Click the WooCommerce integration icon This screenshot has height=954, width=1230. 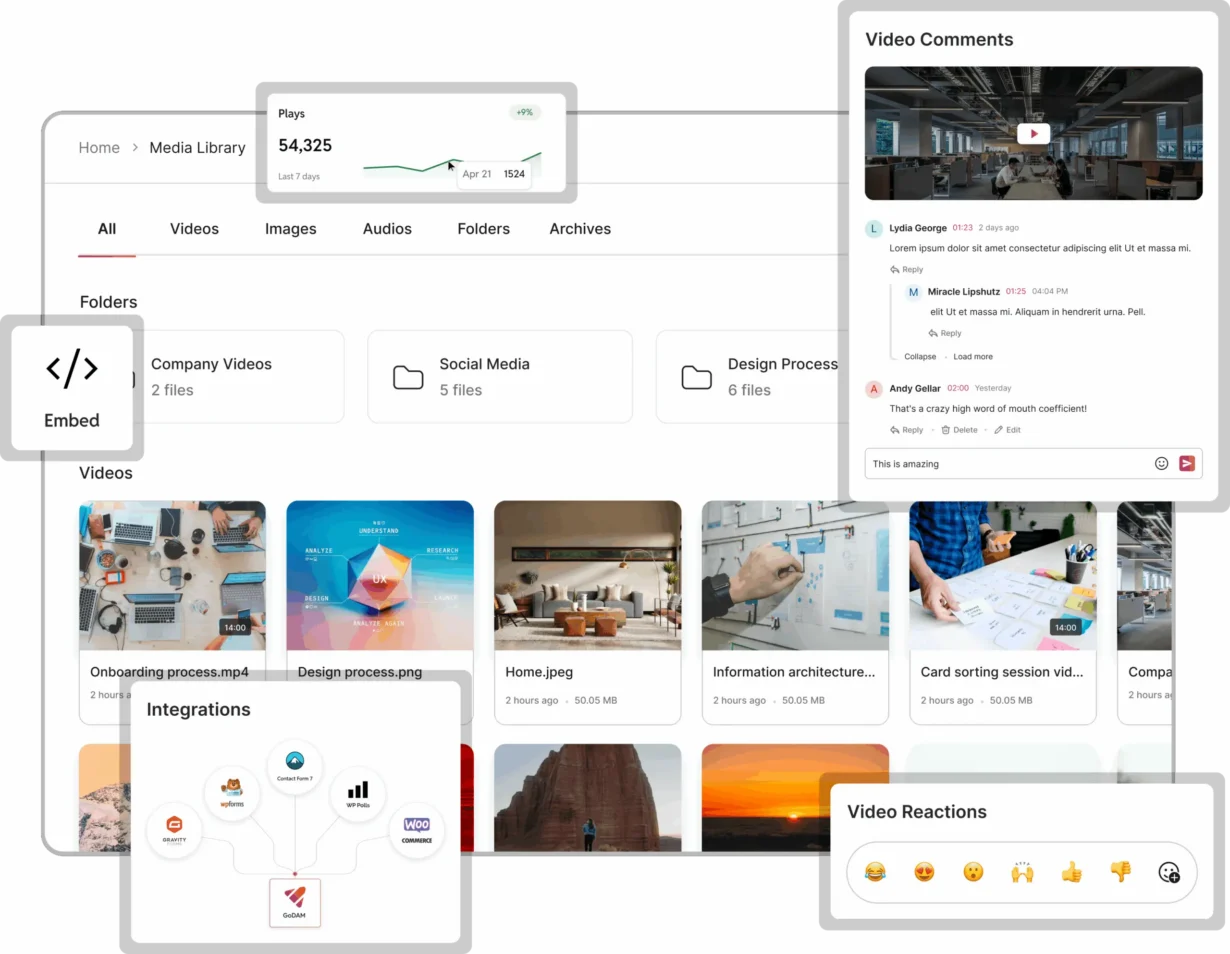(416, 829)
